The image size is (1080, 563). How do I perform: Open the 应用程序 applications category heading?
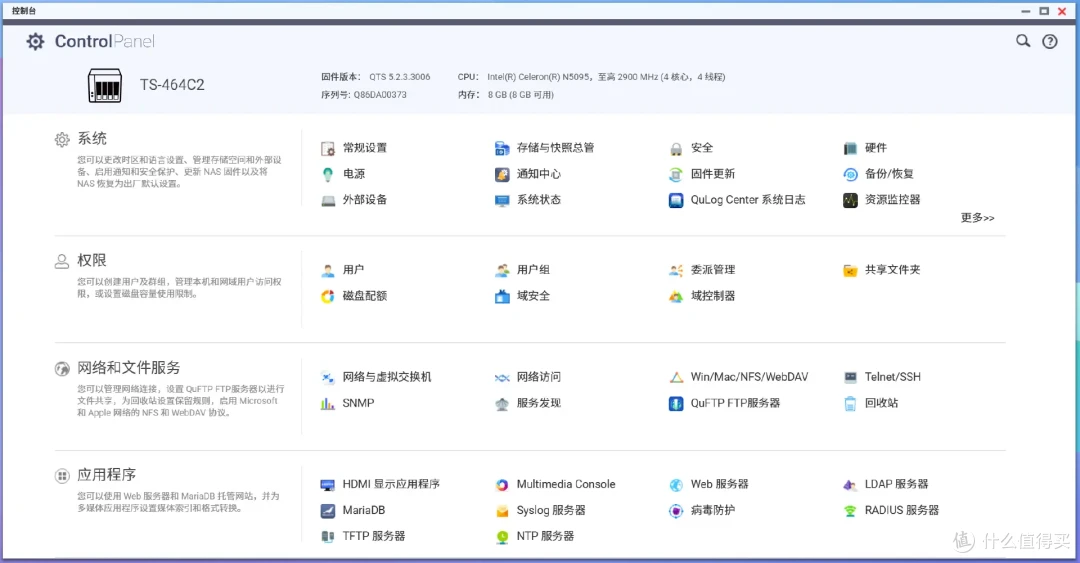pos(107,475)
